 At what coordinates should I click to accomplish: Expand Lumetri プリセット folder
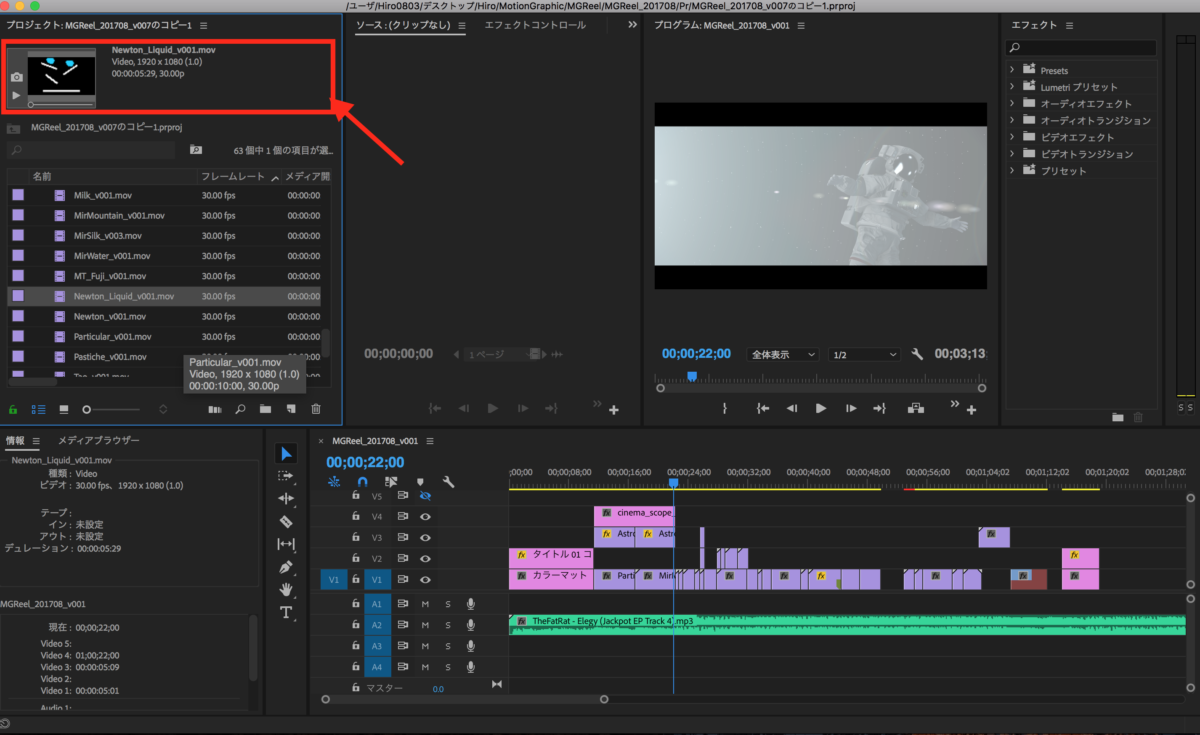coord(1012,87)
